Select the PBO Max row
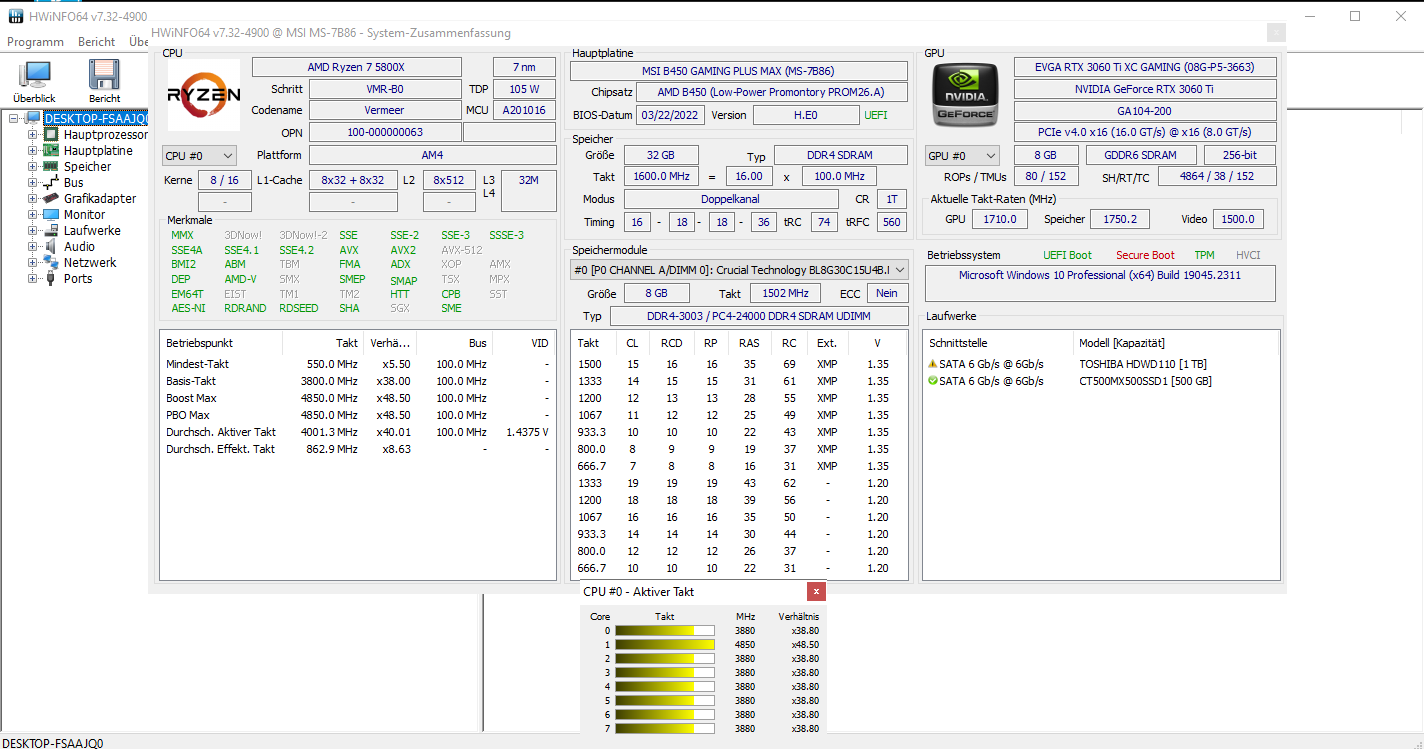 tap(357, 415)
